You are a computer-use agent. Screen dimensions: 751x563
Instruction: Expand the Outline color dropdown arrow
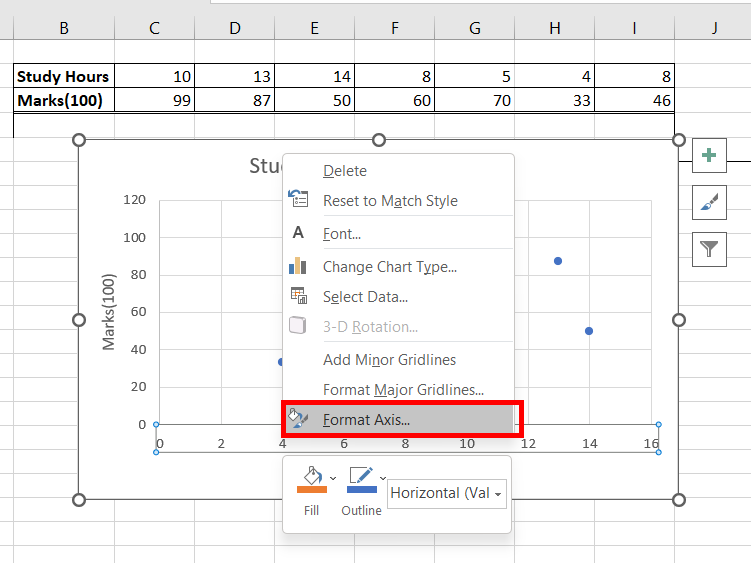tap(383, 478)
